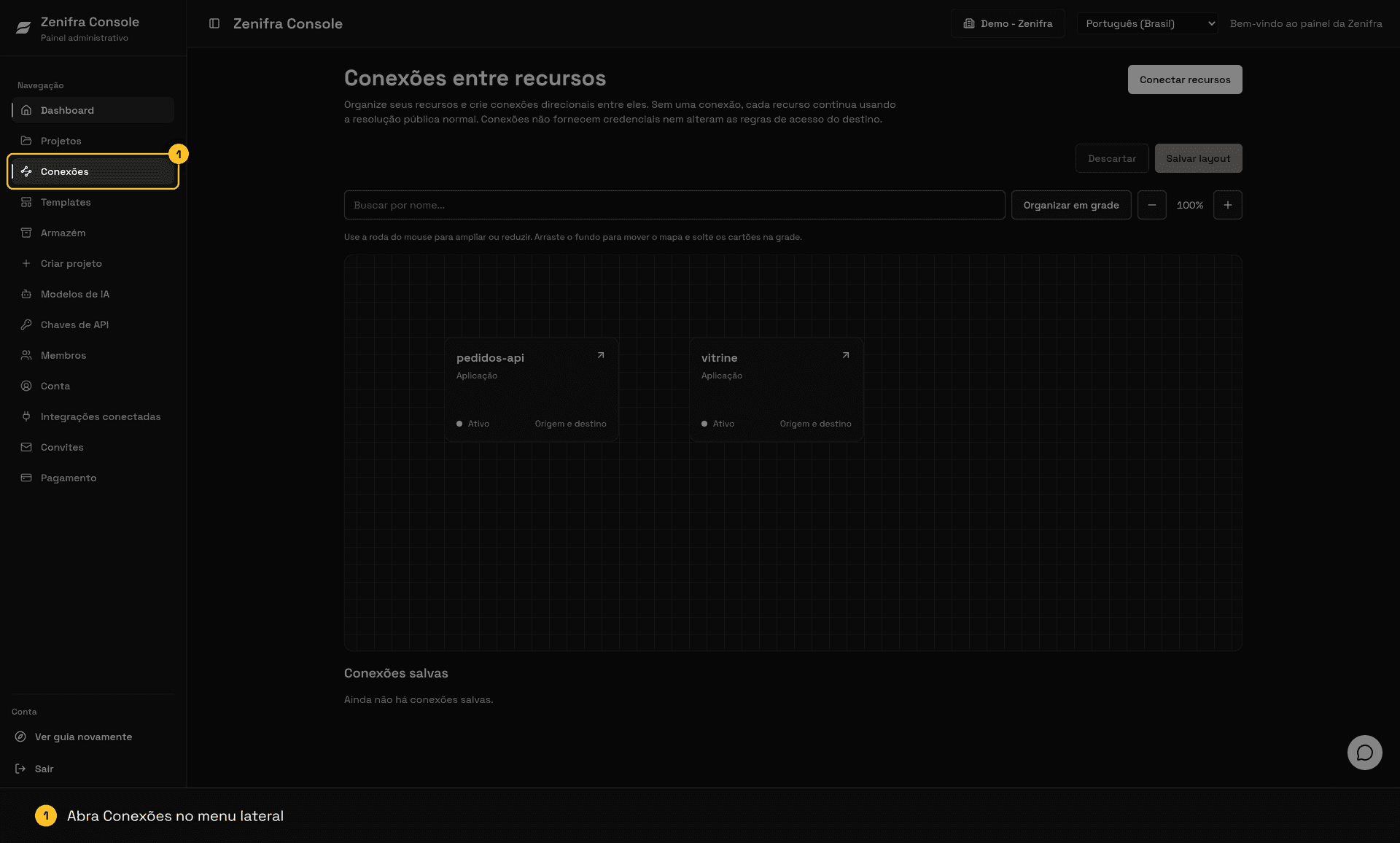Click the people icon for Membros
1400x843 pixels.
coord(26,355)
